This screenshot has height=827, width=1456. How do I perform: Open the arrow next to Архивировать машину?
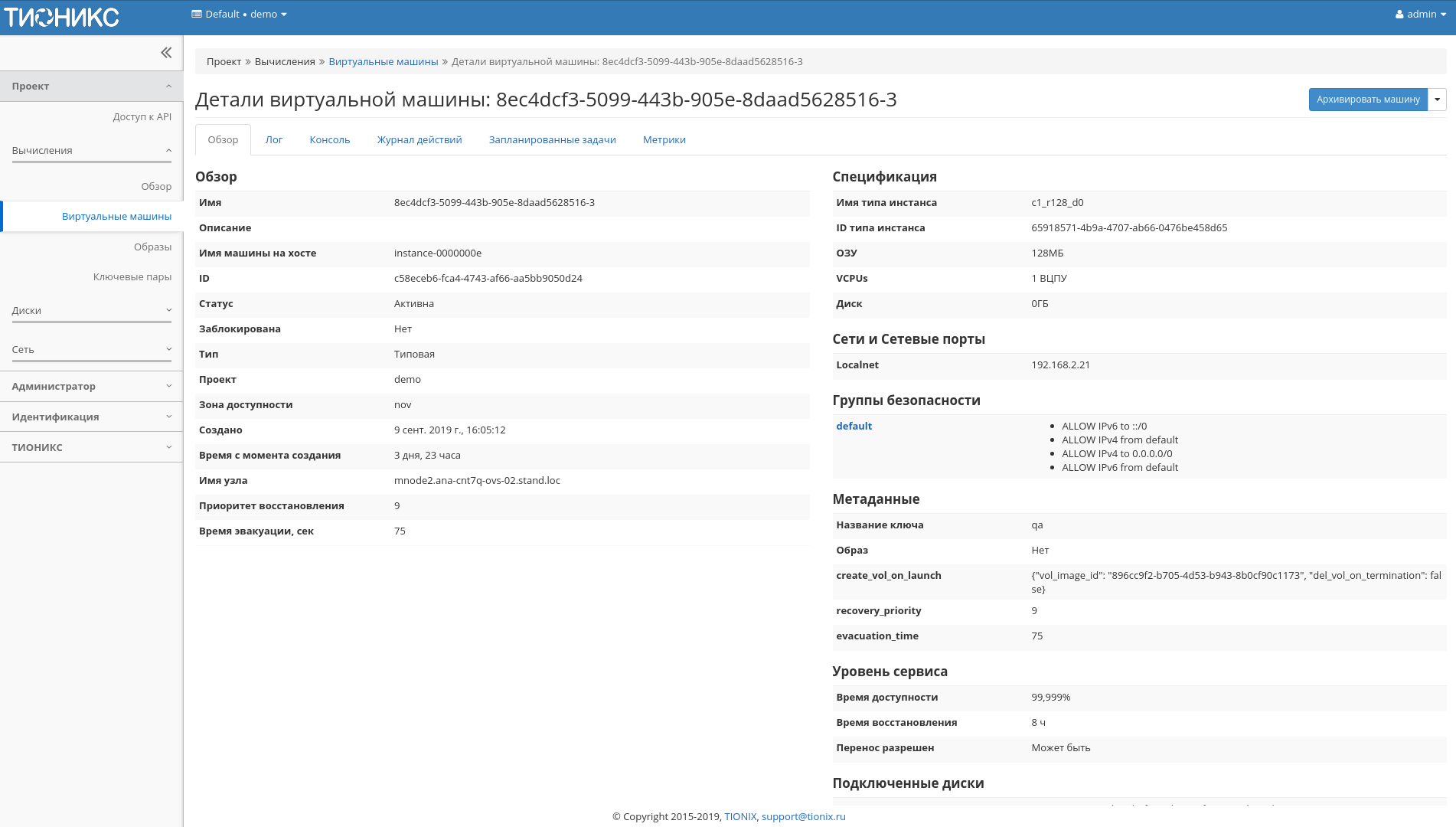pos(1438,100)
